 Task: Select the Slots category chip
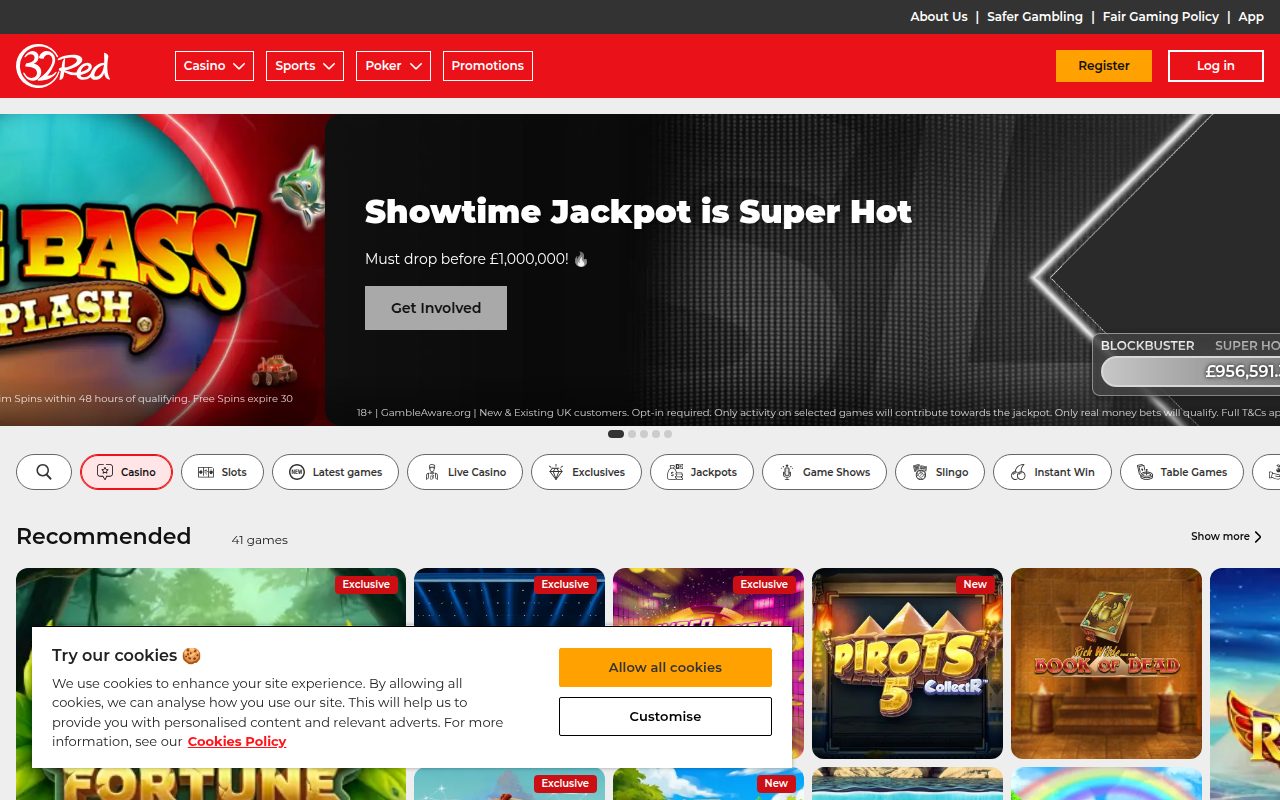222,472
